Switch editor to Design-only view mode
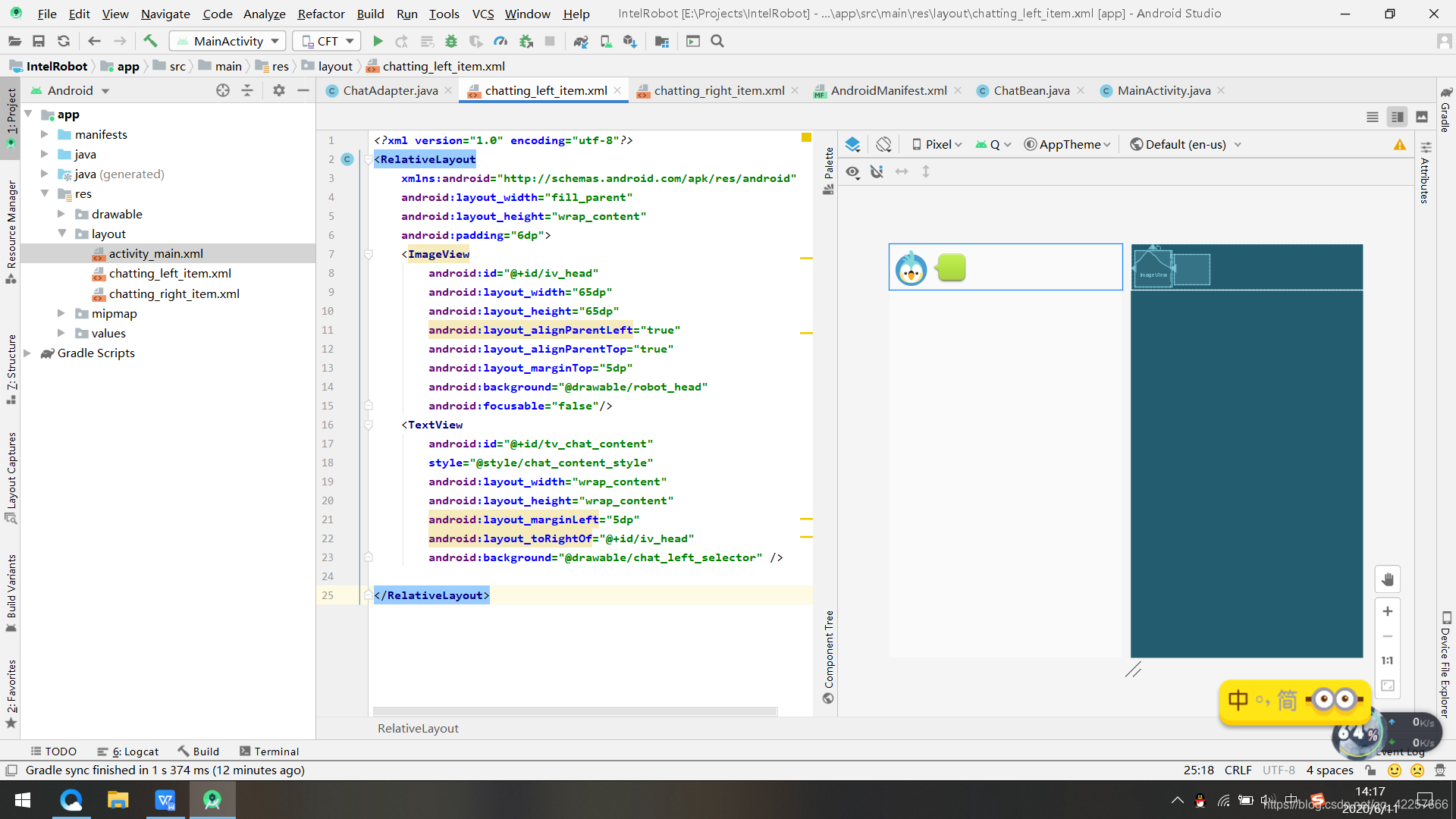 click(x=1422, y=117)
